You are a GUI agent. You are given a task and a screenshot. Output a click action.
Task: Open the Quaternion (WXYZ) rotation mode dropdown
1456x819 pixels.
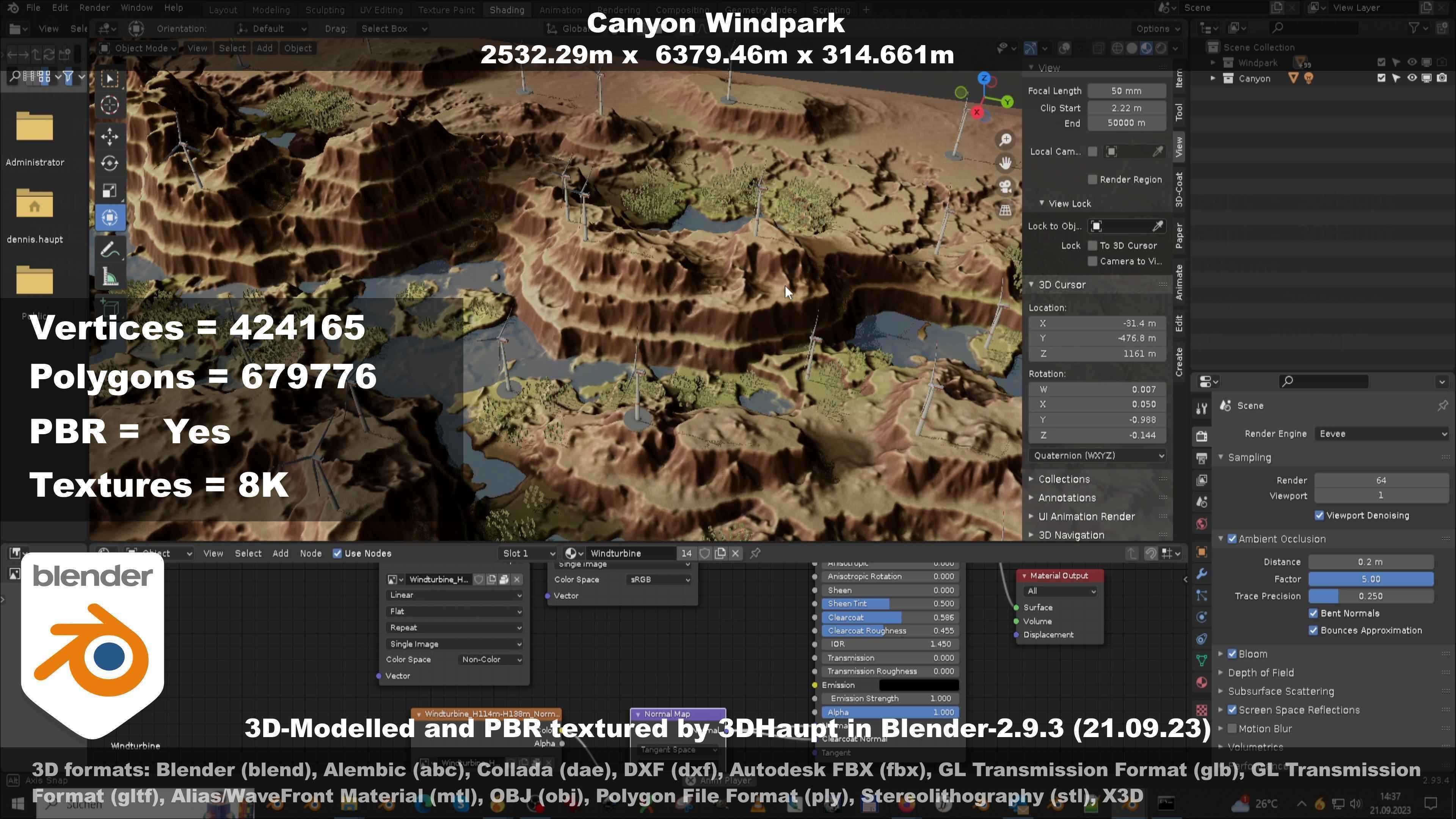[x=1097, y=455]
